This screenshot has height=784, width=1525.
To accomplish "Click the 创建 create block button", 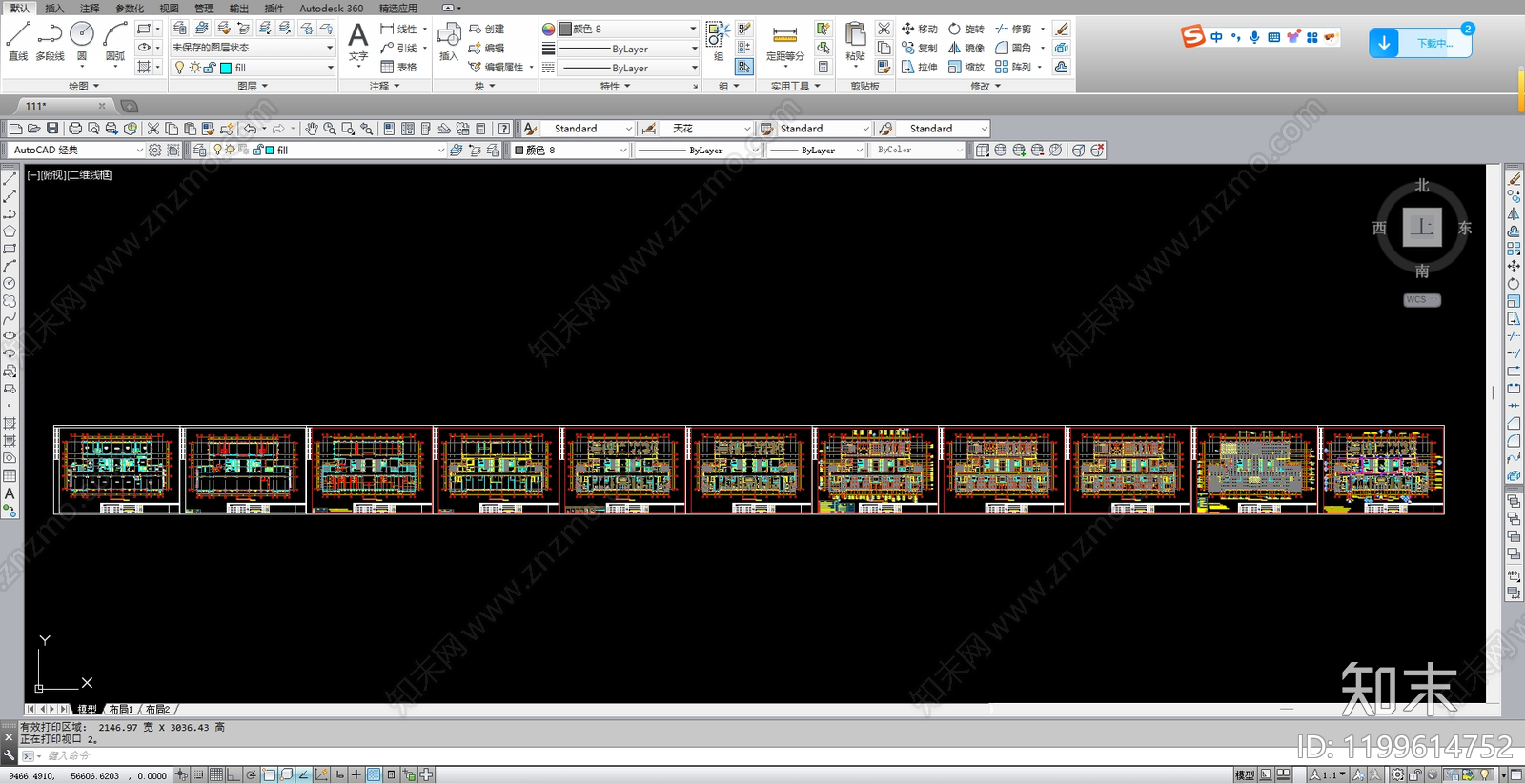I will click(487, 29).
